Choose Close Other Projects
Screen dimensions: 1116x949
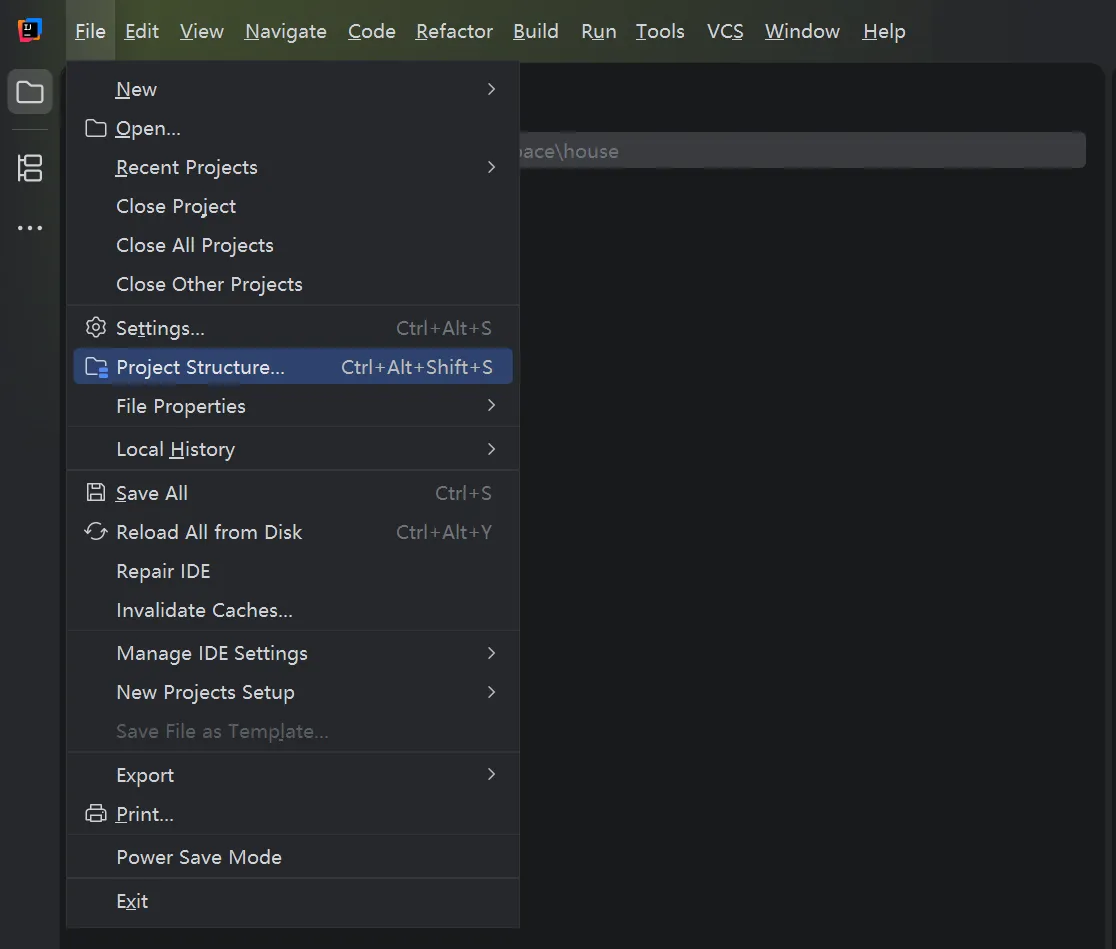coord(293,284)
